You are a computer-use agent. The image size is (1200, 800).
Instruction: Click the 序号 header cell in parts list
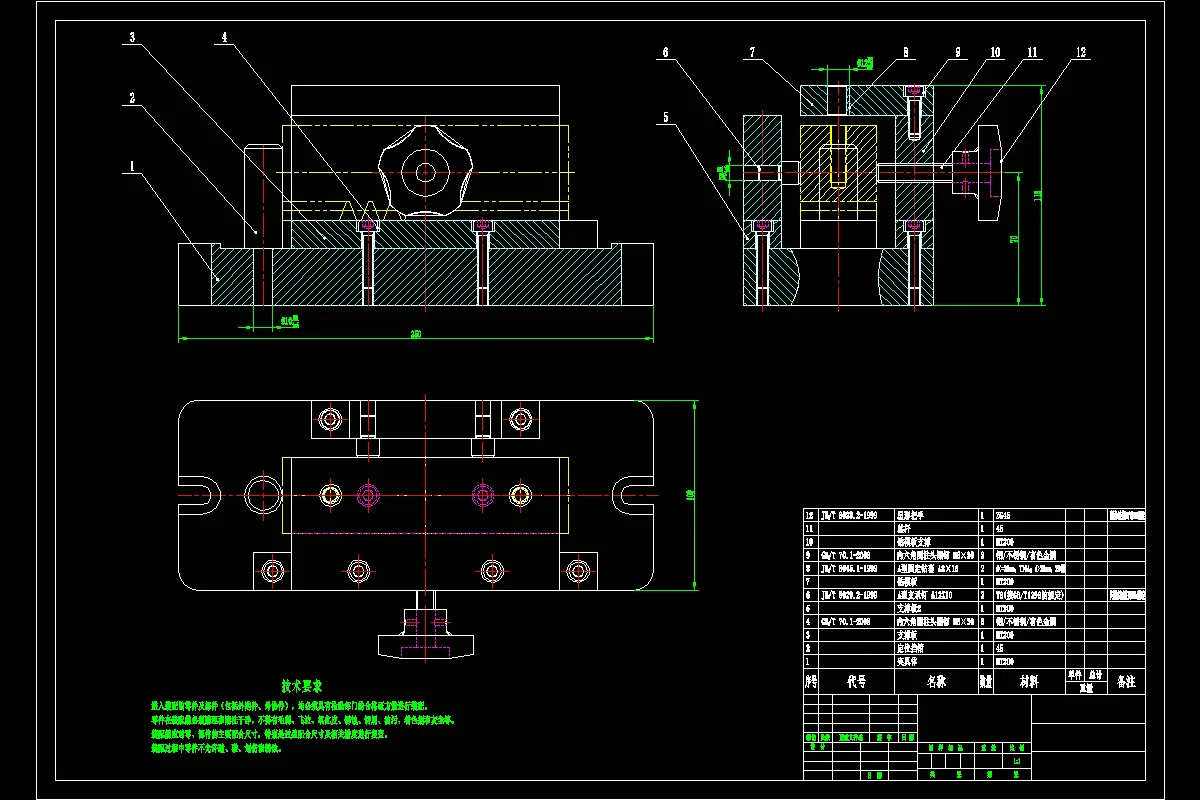tap(811, 682)
